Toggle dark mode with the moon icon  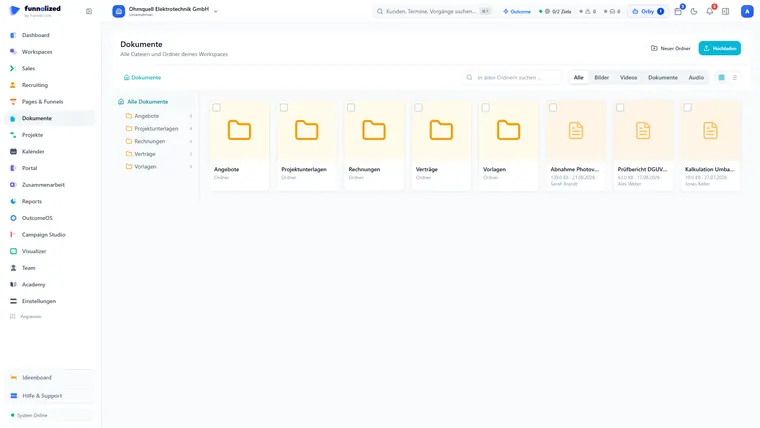694,11
